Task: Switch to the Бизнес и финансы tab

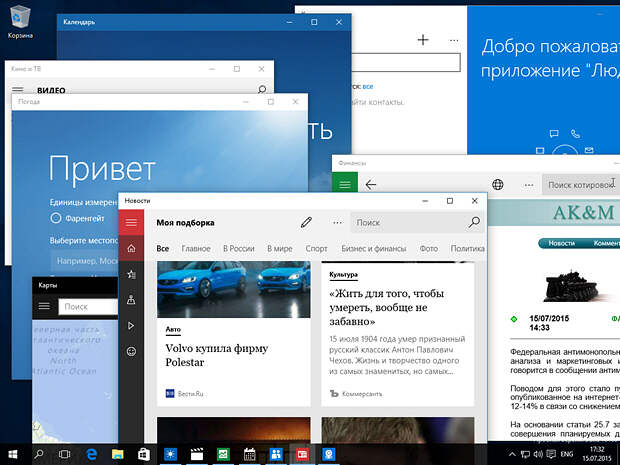Action: tap(374, 248)
